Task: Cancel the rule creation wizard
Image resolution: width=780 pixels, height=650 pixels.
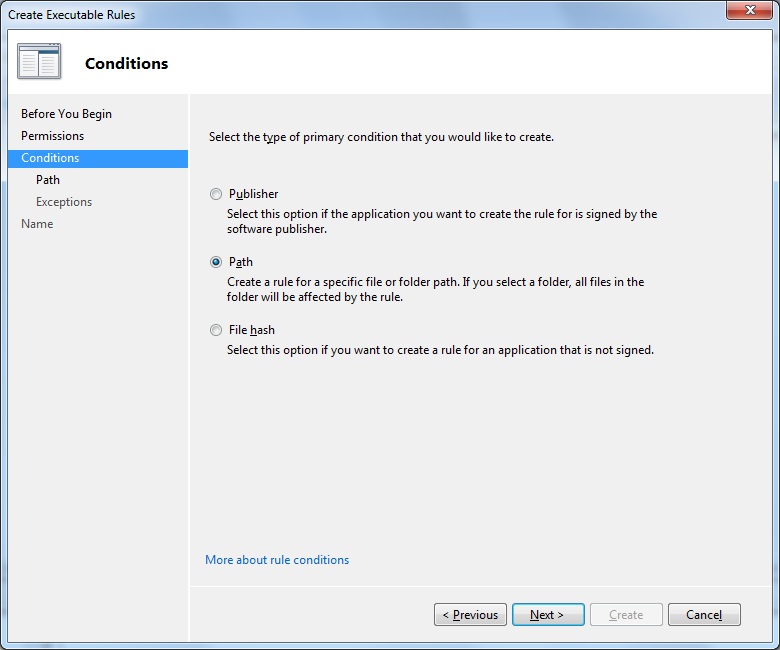Action: coord(704,615)
